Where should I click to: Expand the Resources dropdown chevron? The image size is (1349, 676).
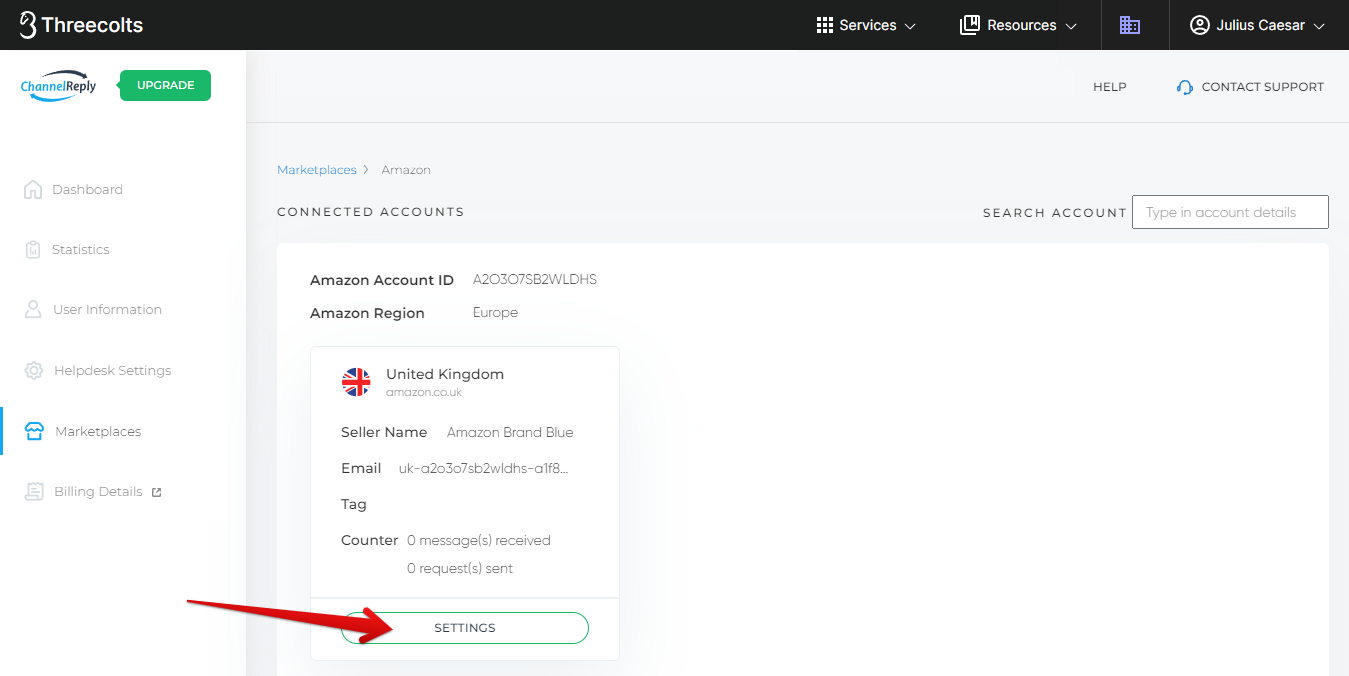(x=1071, y=26)
